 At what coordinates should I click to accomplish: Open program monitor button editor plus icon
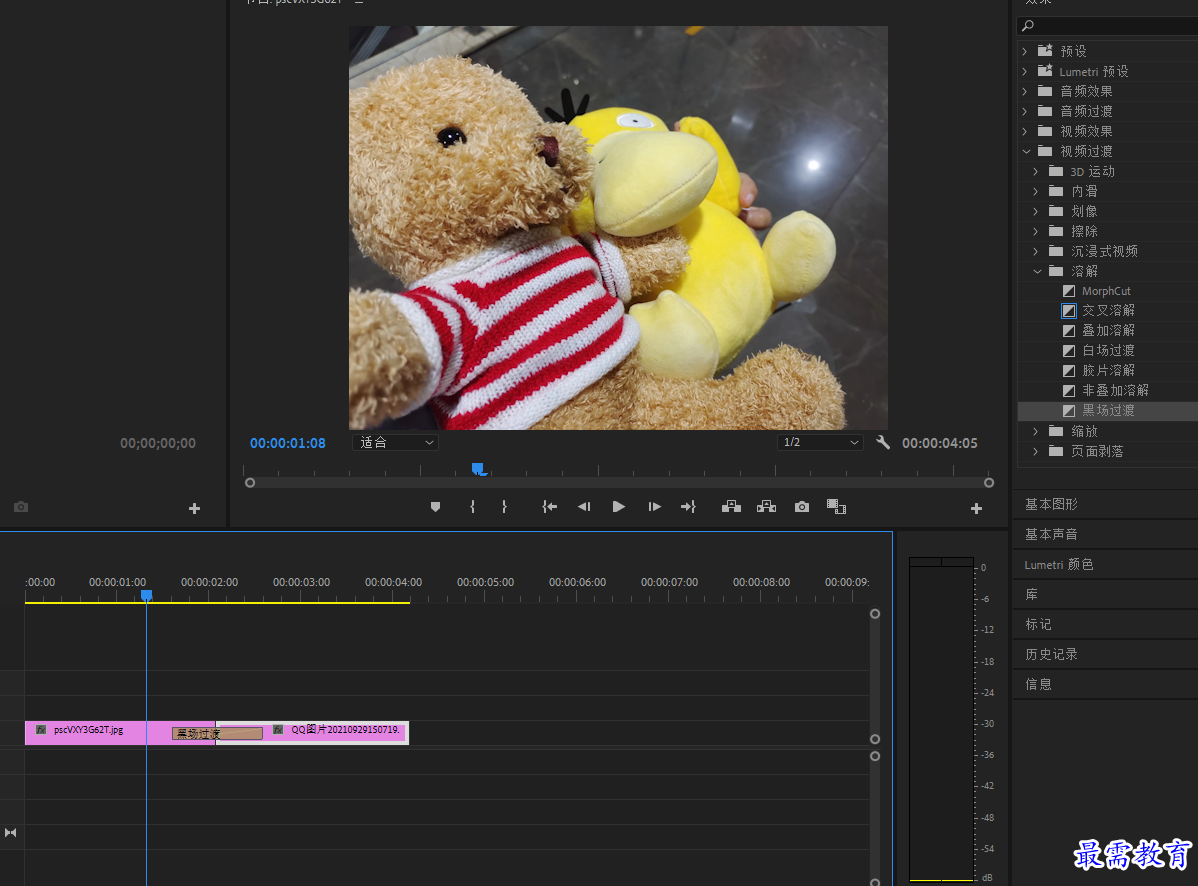[976, 509]
